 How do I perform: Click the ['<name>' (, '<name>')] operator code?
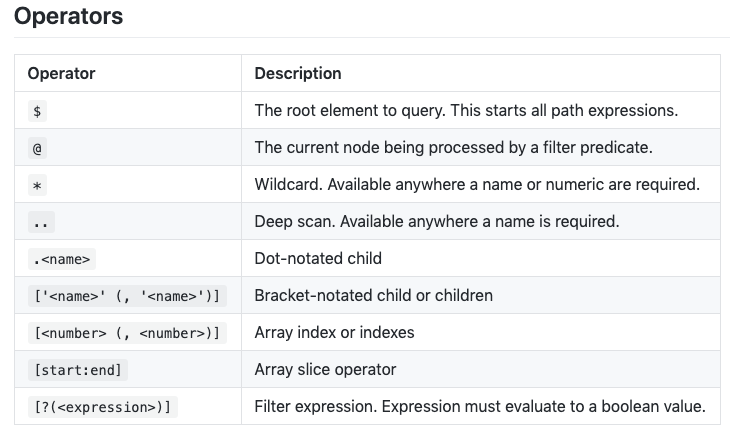pos(126,296)
